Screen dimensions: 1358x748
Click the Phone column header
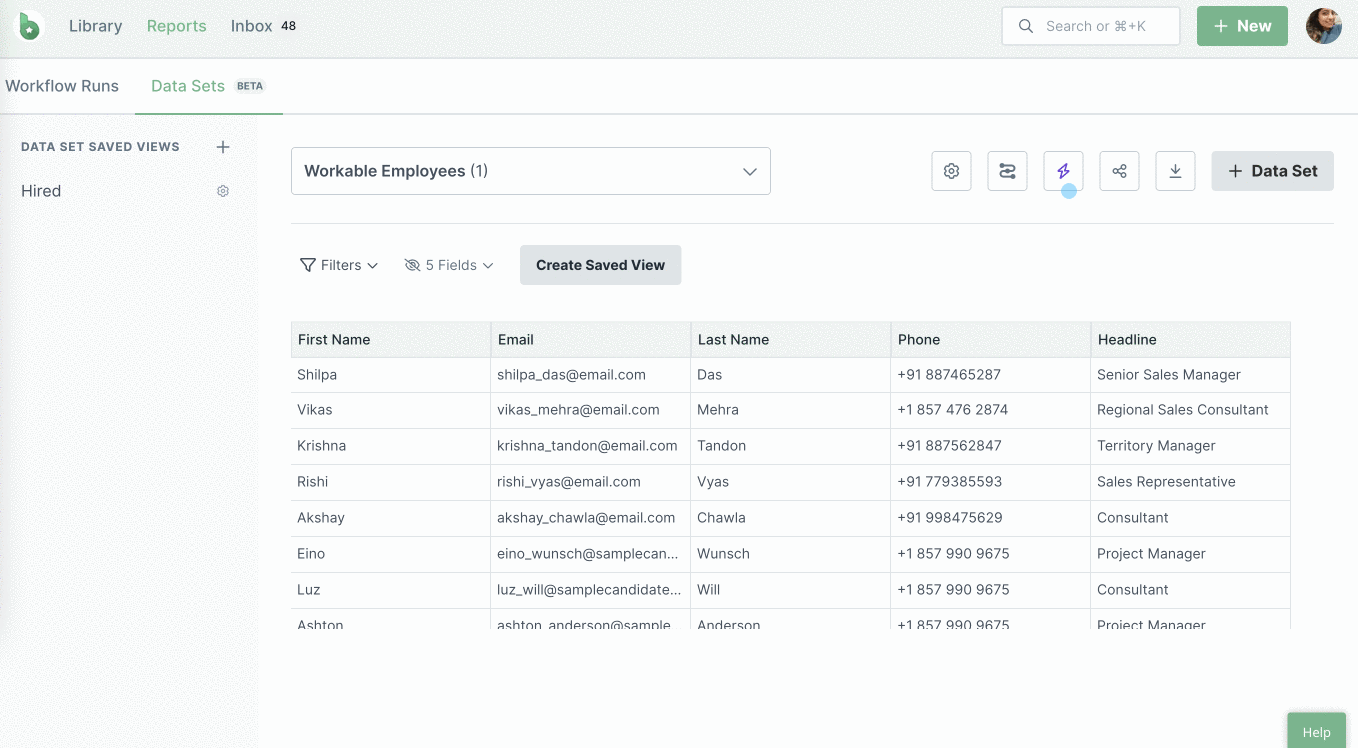[991, 340]
